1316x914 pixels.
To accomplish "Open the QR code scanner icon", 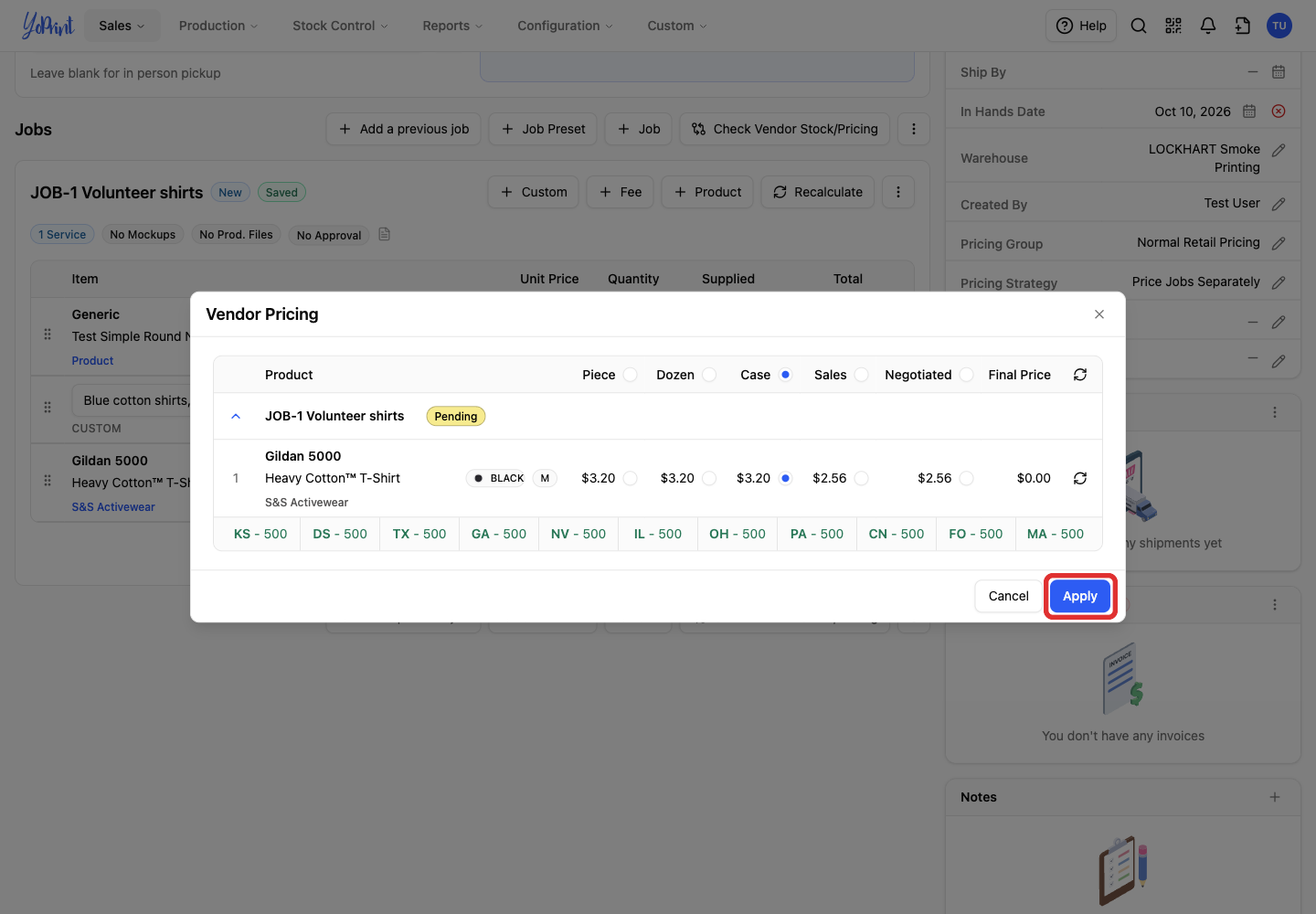I will click(x=1173, y=26).
